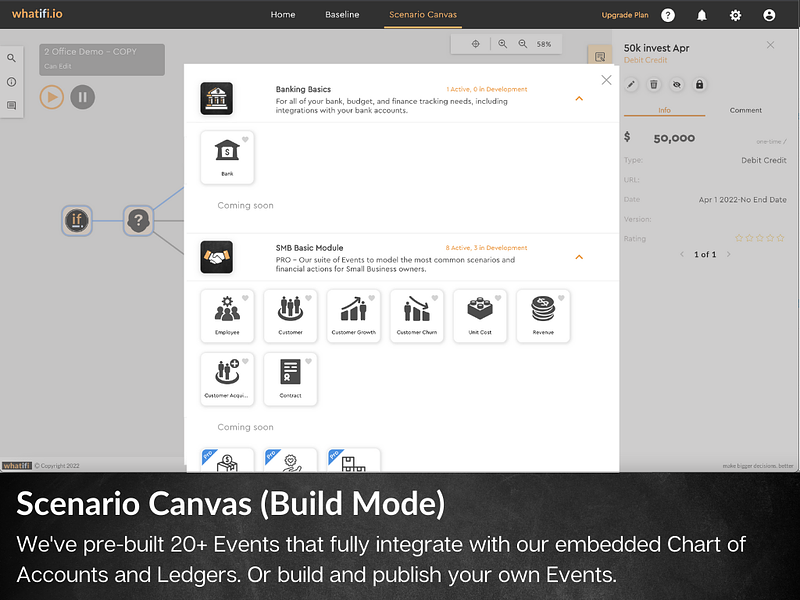Screen dimensions: 800x600
Task: Click the Apr 1 2022-No End Date value
Action: click(742, 199)
